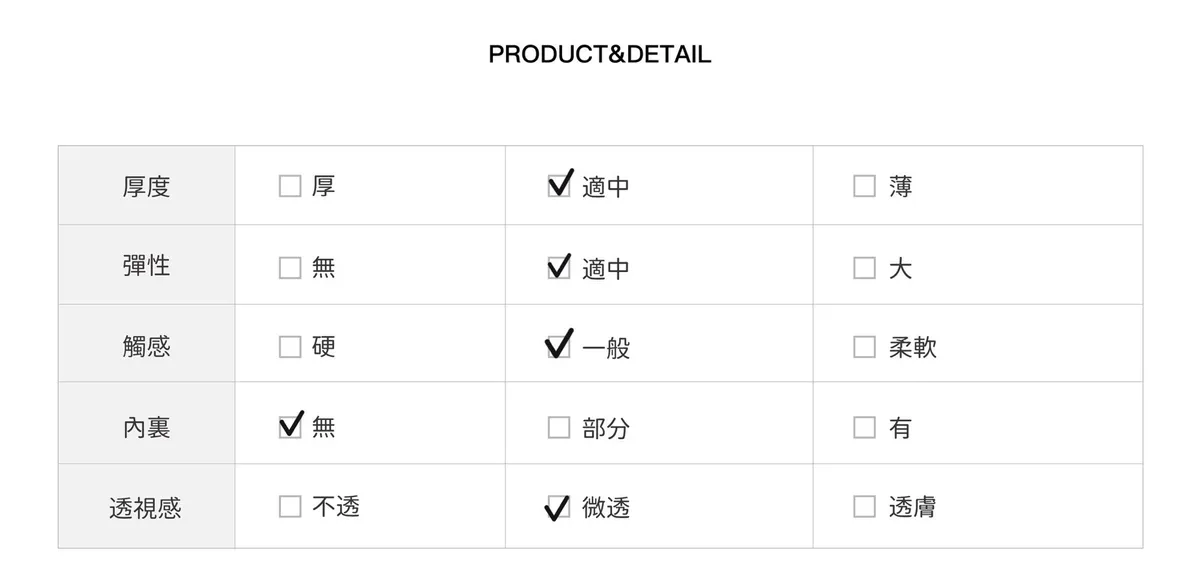
Task: Check the 無 elasticity checkbox
Action: (290, 268)
